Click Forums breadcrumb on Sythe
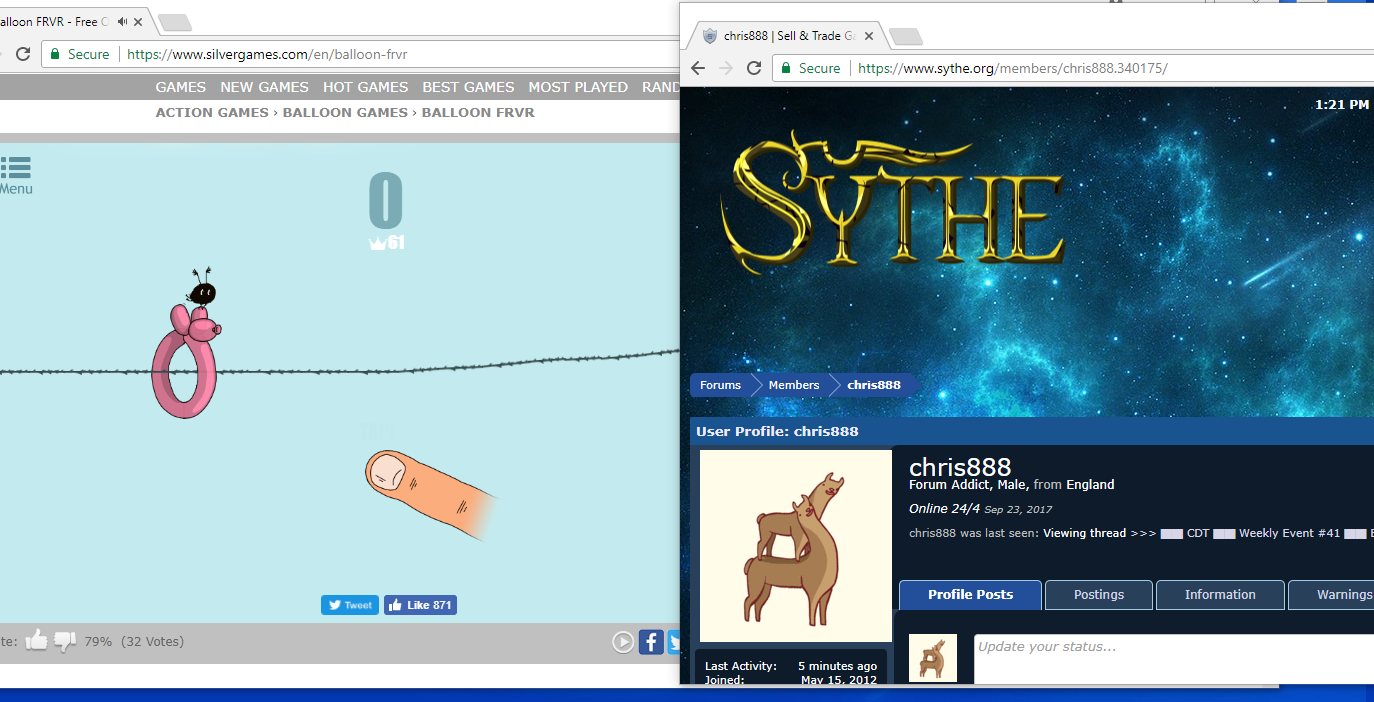Image resolution: width=1374 pixels, height=702 pixels. point(720,385)
